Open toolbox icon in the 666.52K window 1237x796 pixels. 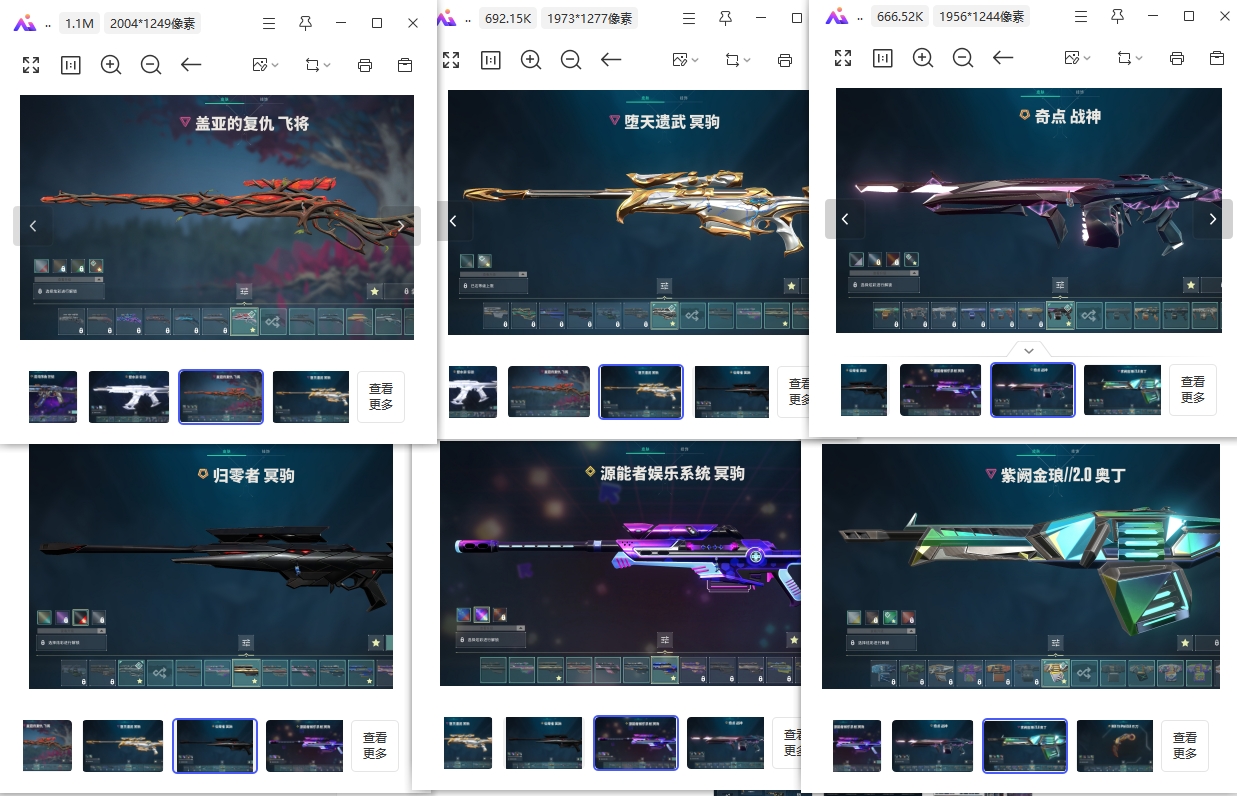point(1217,58)
